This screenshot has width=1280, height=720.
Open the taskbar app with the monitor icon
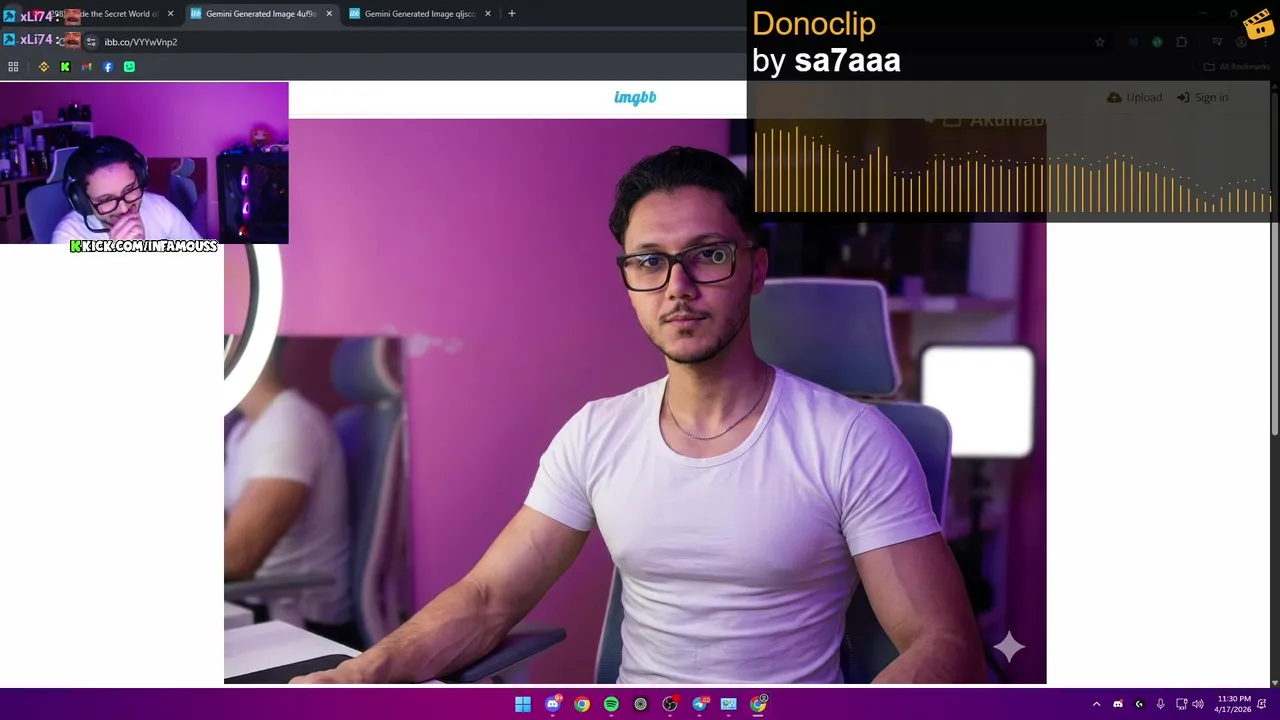(x=729, y=705)
